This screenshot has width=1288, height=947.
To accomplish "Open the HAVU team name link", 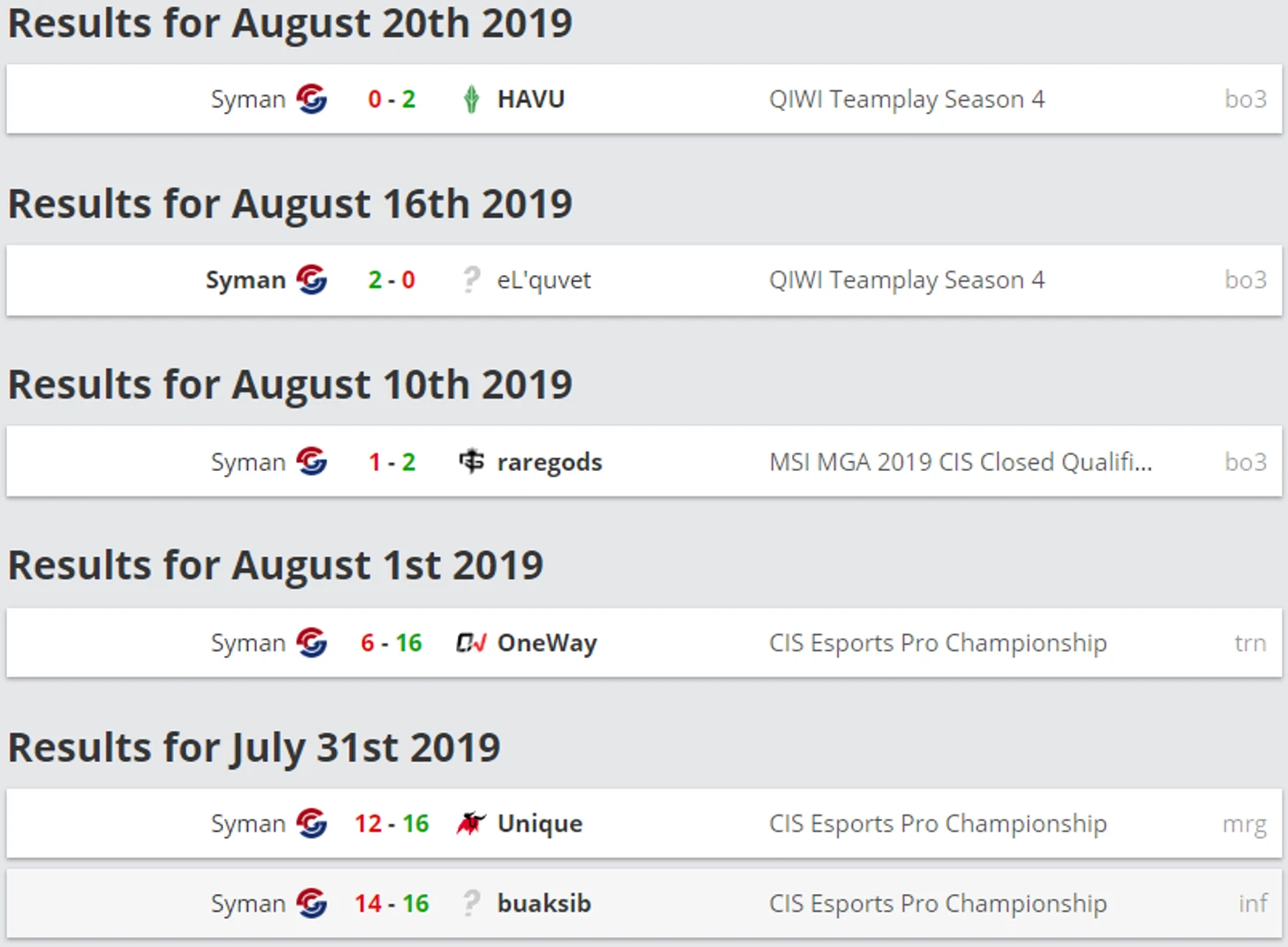I will 530,99.
